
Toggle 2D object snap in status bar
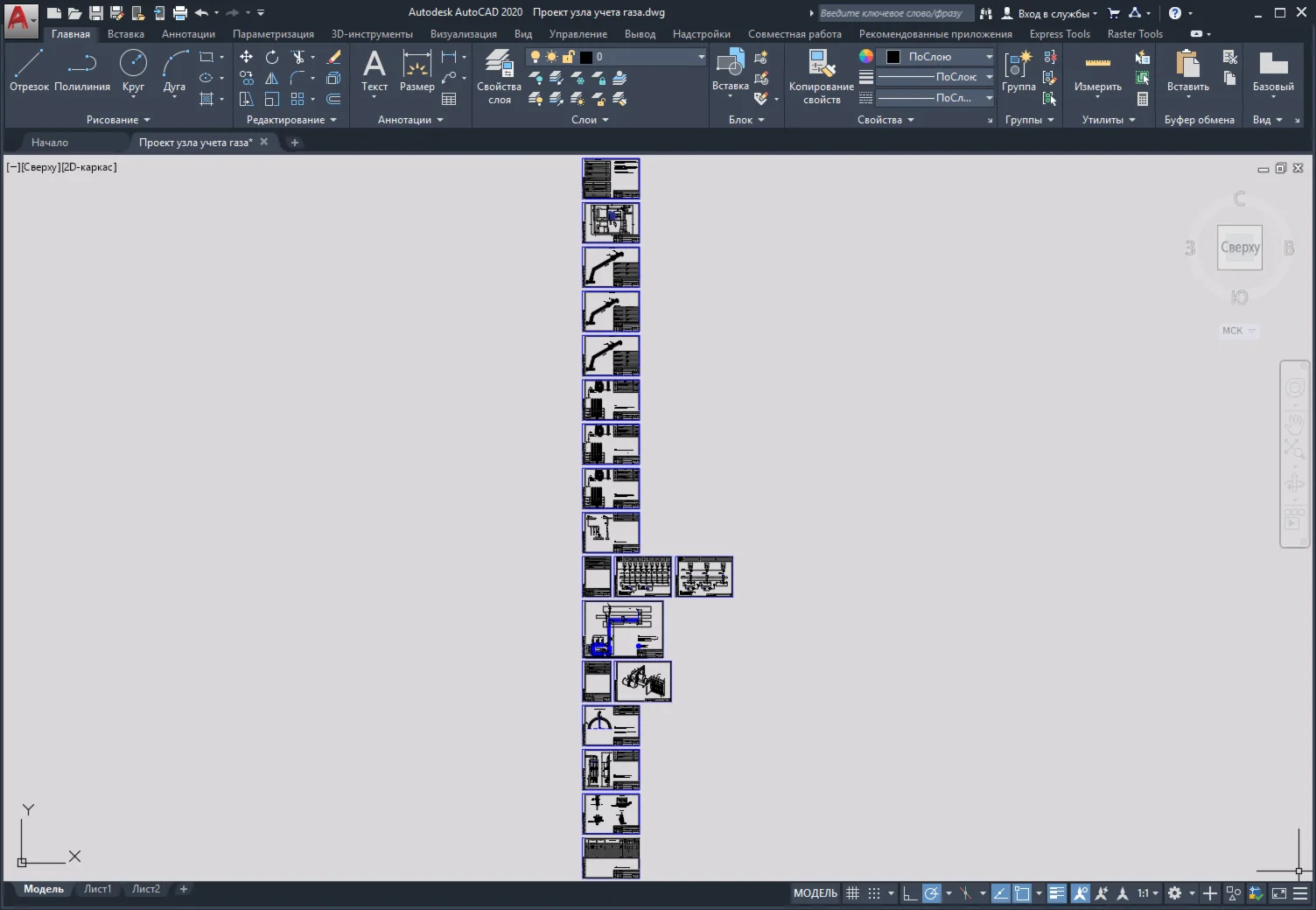[1022, 893]
